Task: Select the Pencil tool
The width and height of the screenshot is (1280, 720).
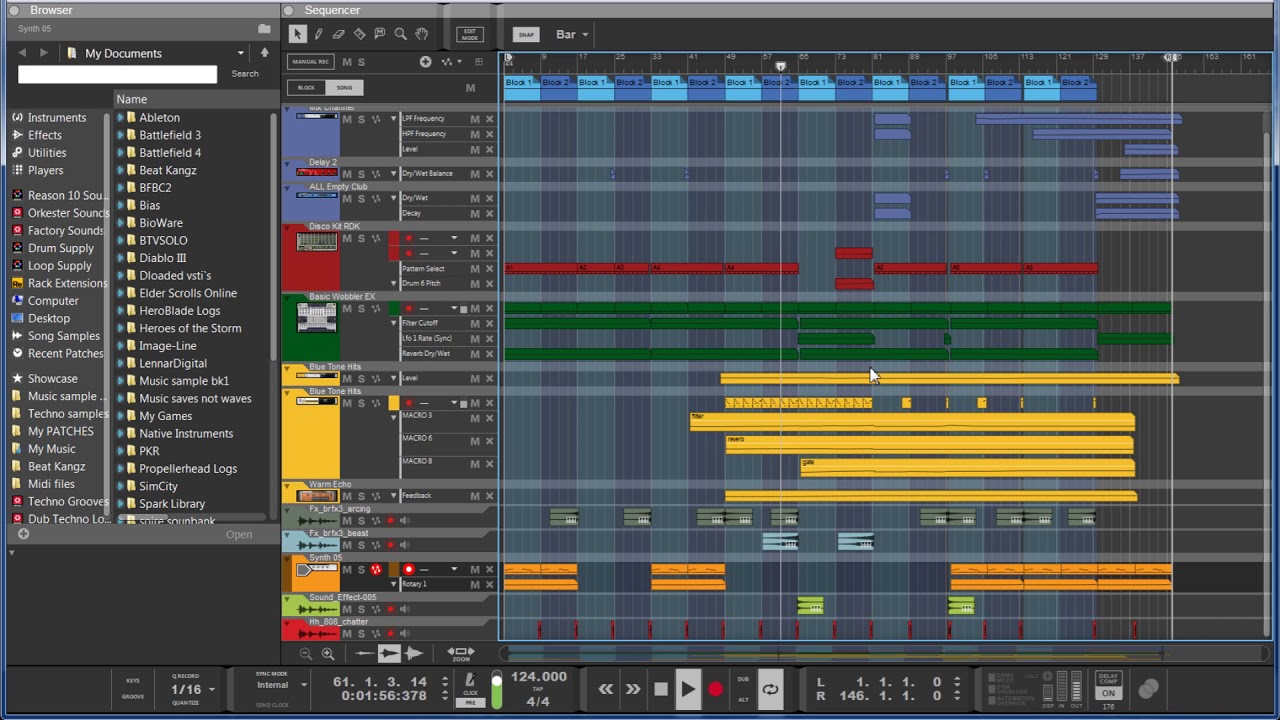Action: pyautogui.click(x=318, y=34)
